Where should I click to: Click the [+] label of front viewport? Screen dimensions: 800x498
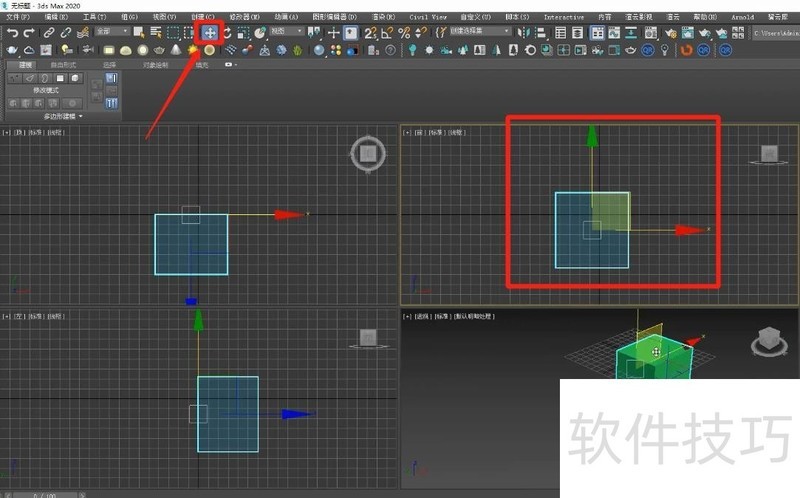click(x=407, y=132)
